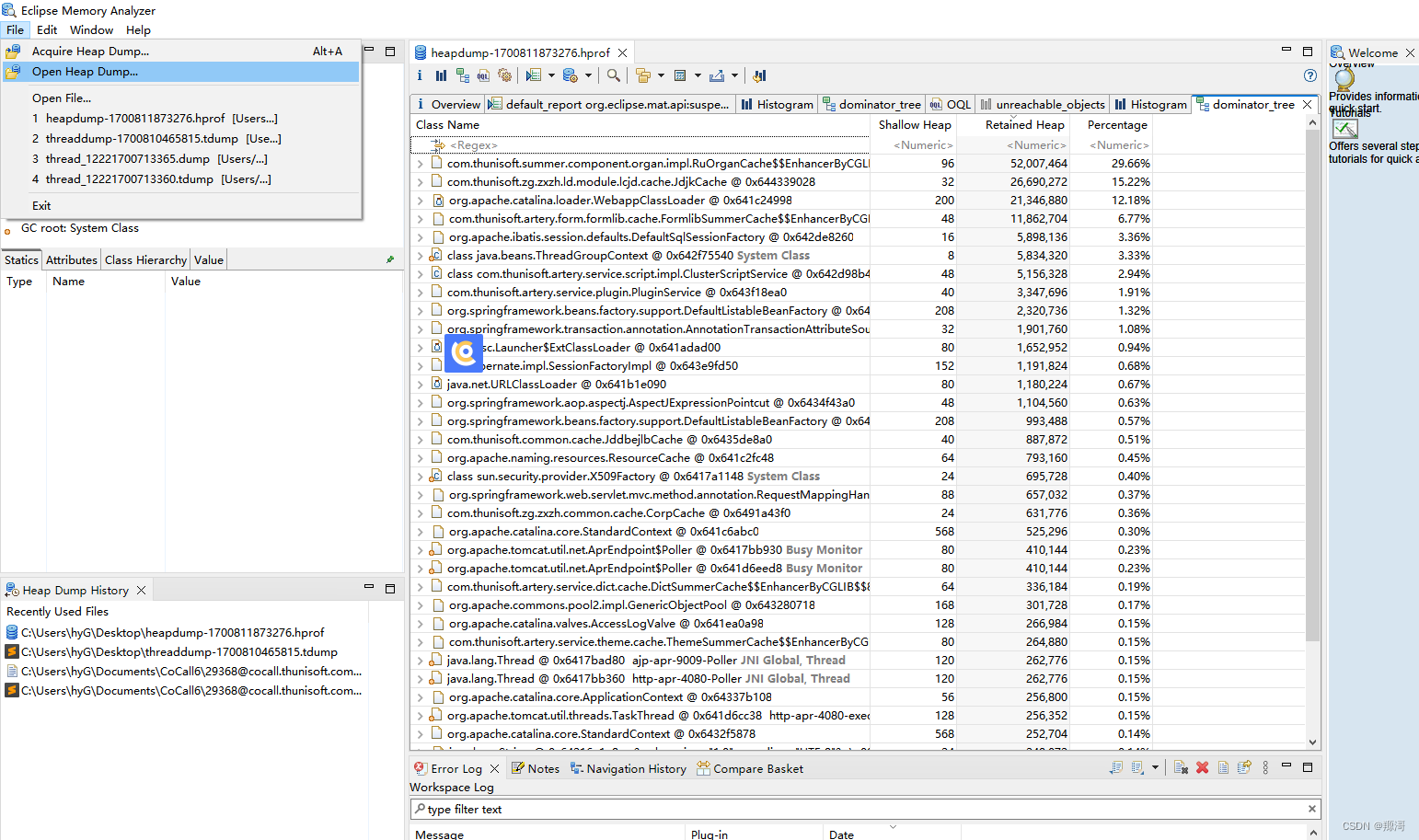This screenshot has width=1419, height=840.
Task: Open export dropdown arrow
Action: (735, 75)
